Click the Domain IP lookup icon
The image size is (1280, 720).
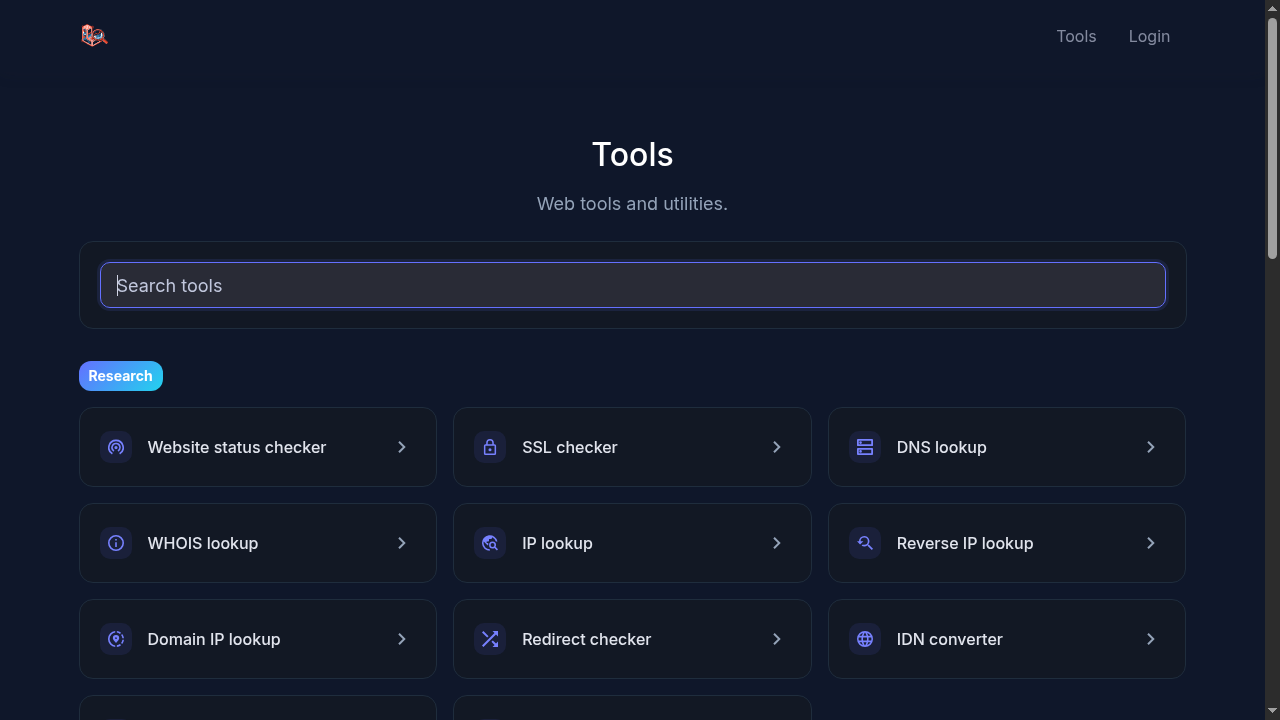point(116,639)
